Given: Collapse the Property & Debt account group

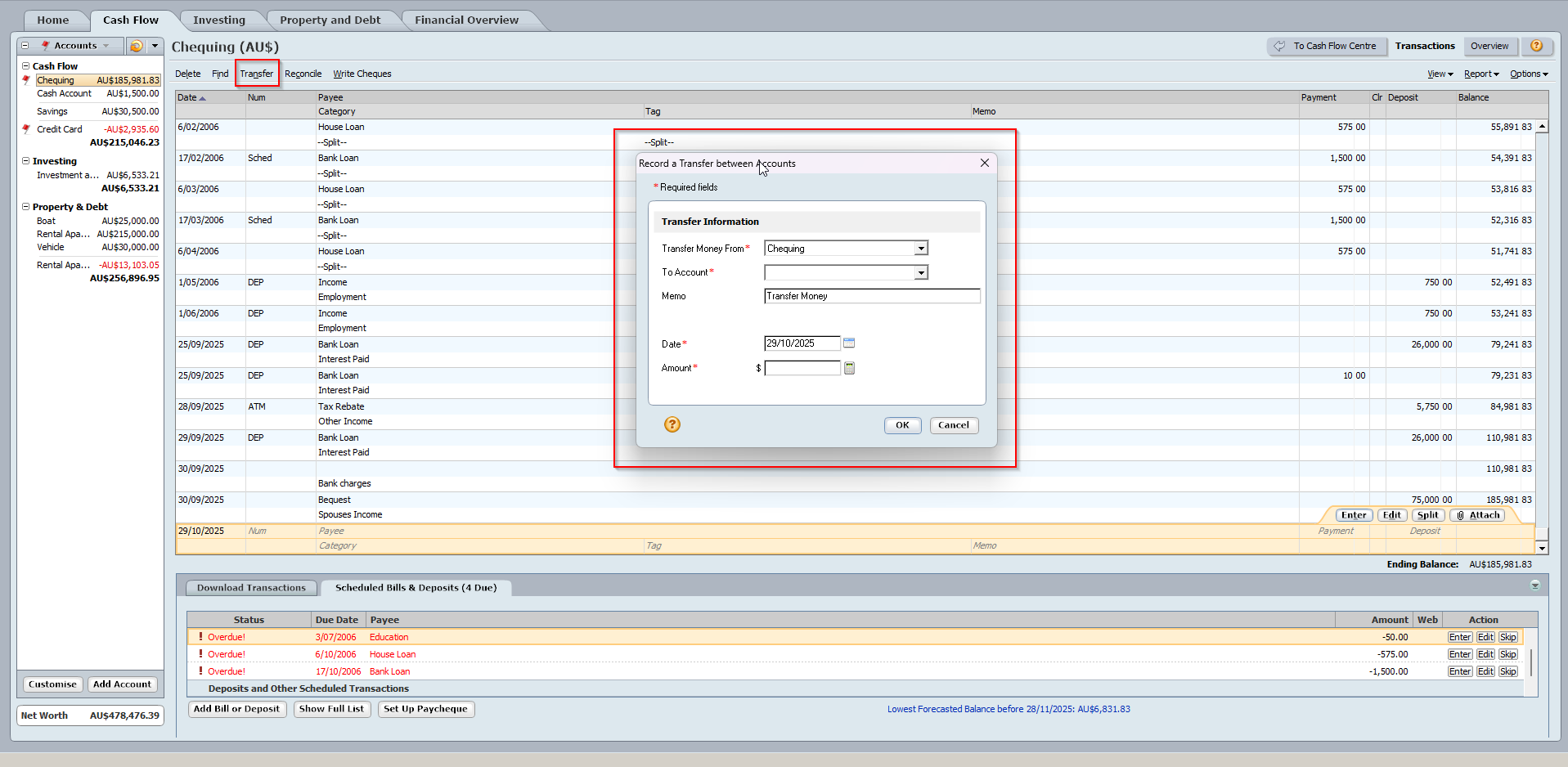Looking at the screenshot, I should click(25, 207).
